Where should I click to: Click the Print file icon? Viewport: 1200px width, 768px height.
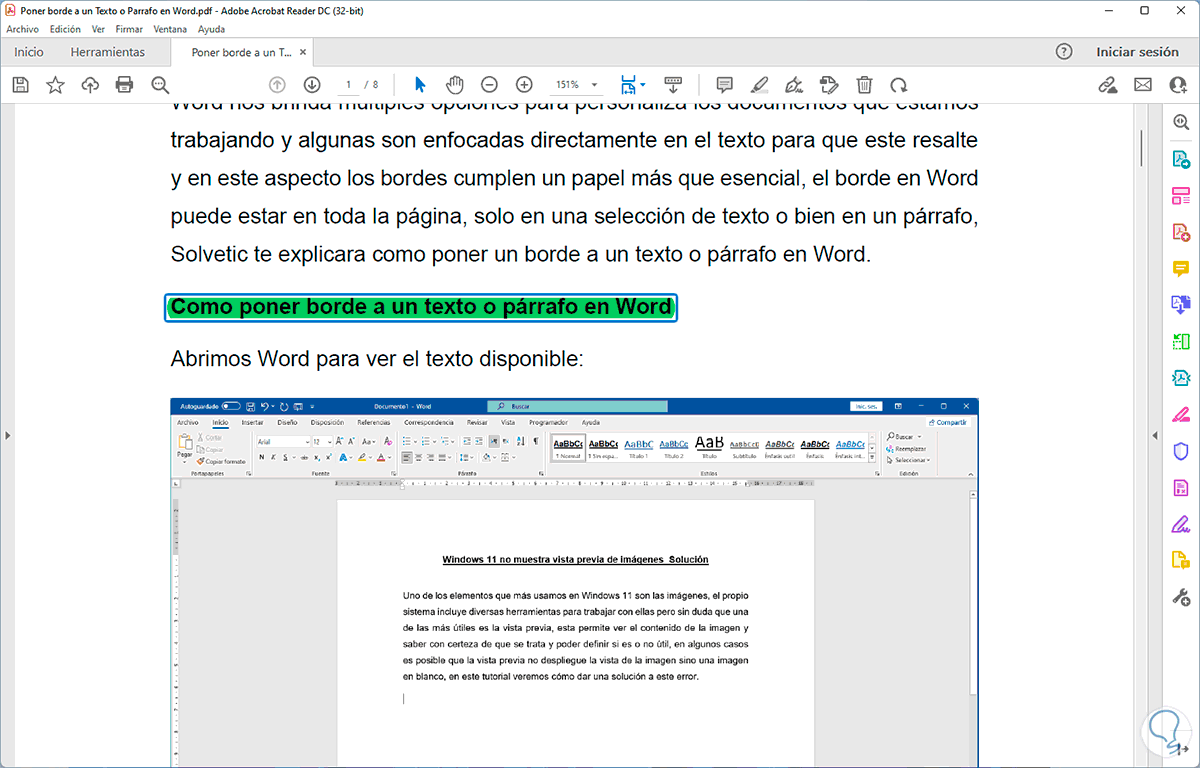(125, 85)
